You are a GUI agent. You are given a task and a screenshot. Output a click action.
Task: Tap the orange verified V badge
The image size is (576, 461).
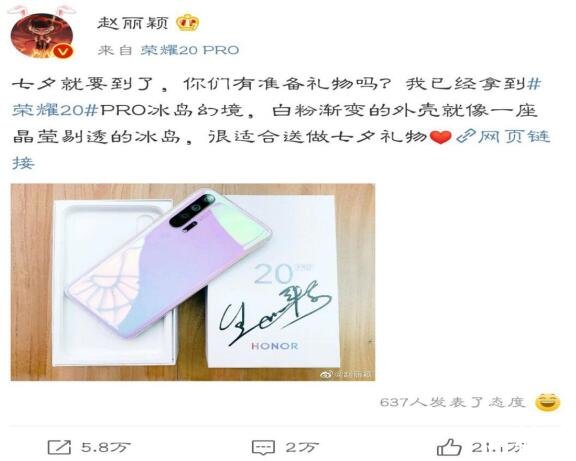click(x=65, y=51)
